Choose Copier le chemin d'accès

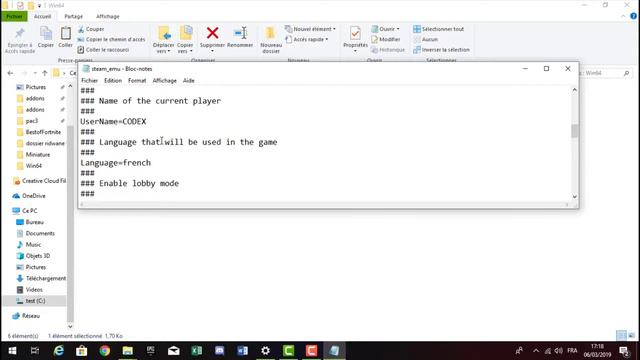click(111, 40)
